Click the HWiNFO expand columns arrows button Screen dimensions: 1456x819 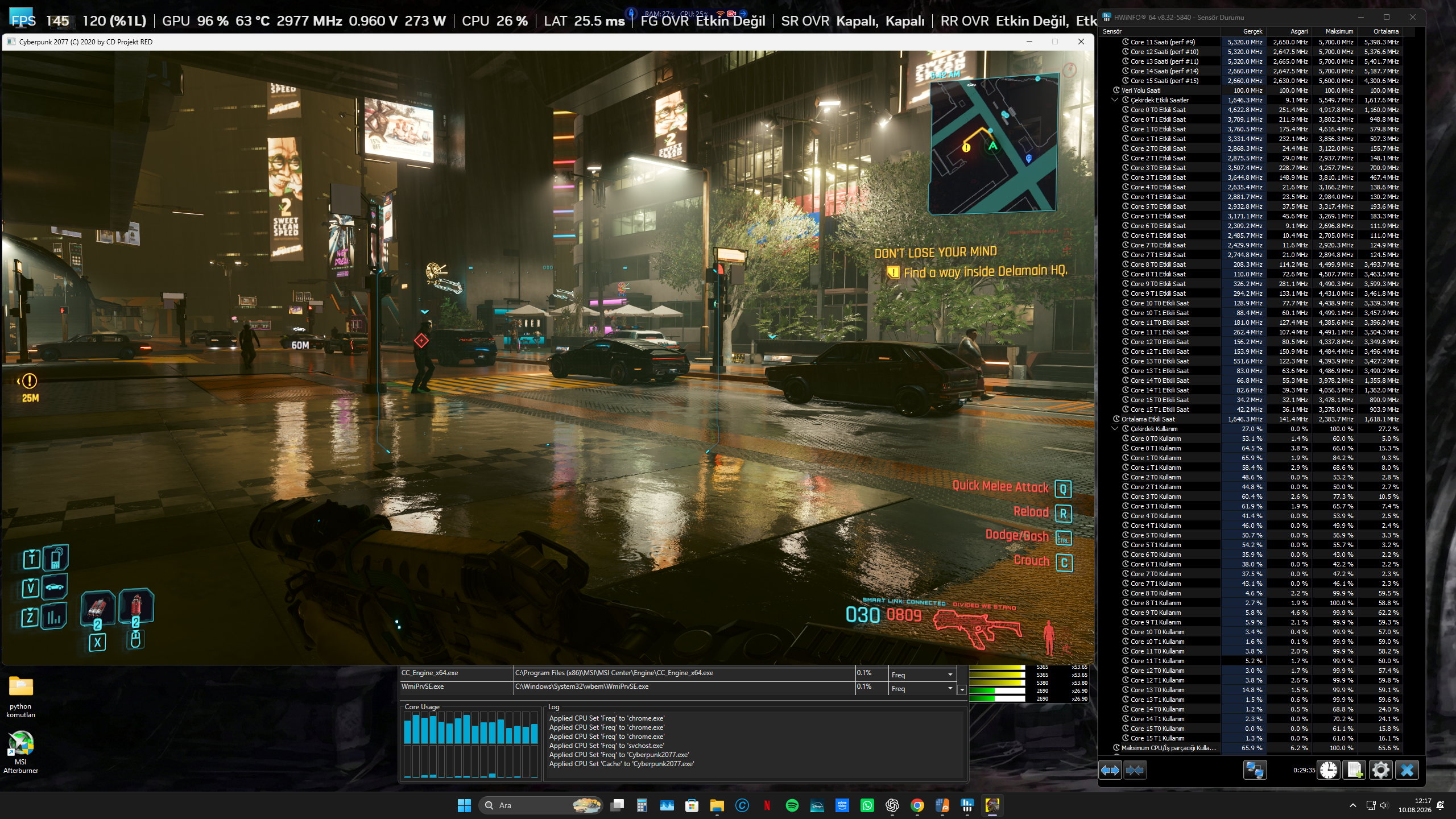(1110, 770)
